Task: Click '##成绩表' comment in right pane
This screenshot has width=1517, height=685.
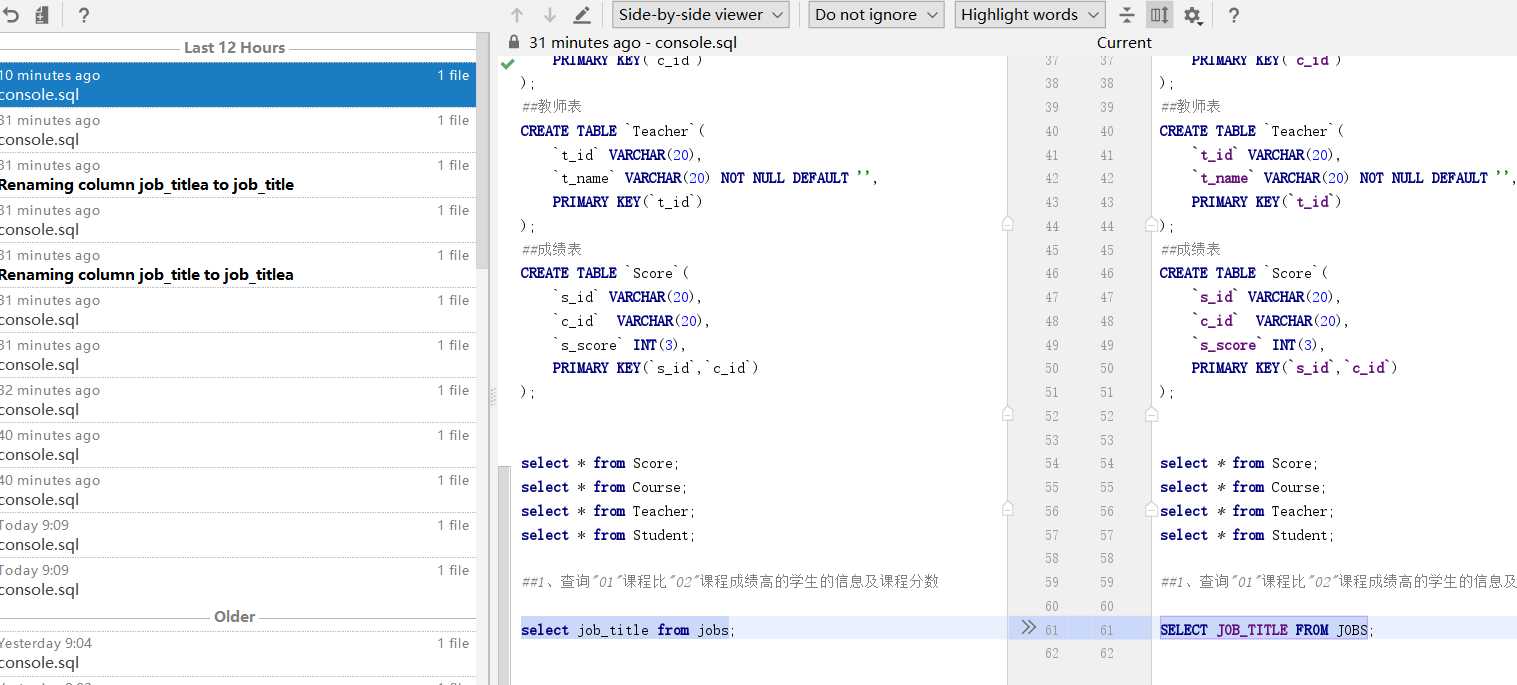Action: coord(1190,249)
